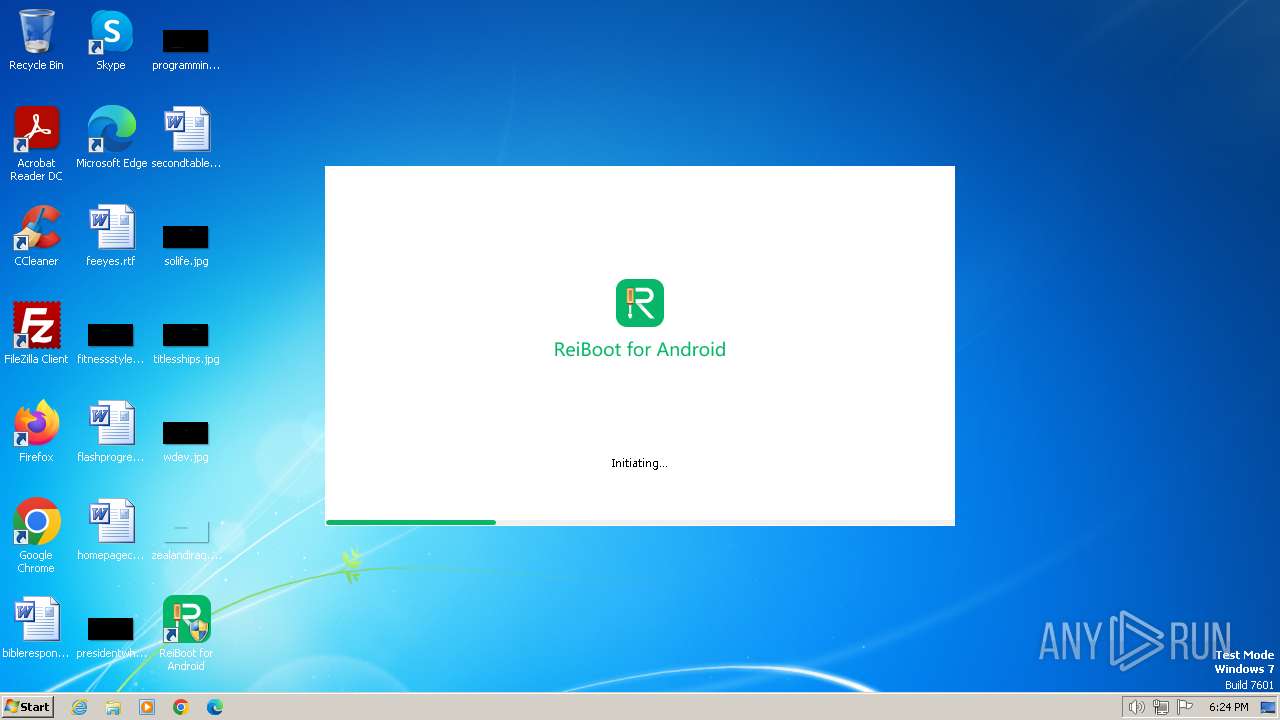Open volume control in system tray

1136,707
